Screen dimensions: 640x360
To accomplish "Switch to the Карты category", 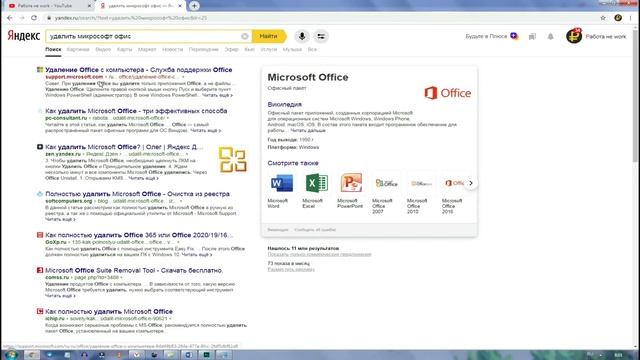I will [x=124, y=49].
